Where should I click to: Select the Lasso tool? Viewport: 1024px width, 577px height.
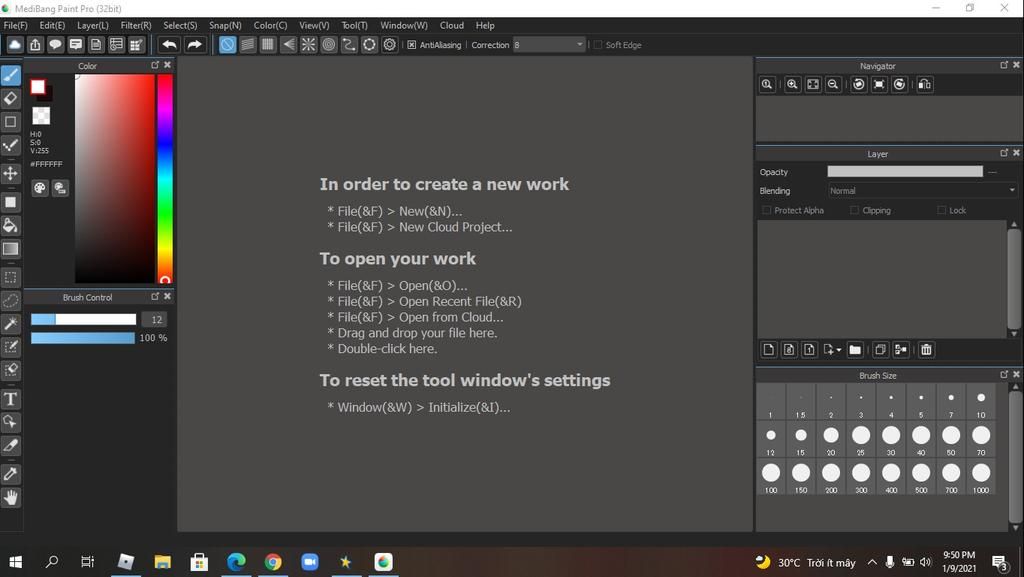pos(10,300)
